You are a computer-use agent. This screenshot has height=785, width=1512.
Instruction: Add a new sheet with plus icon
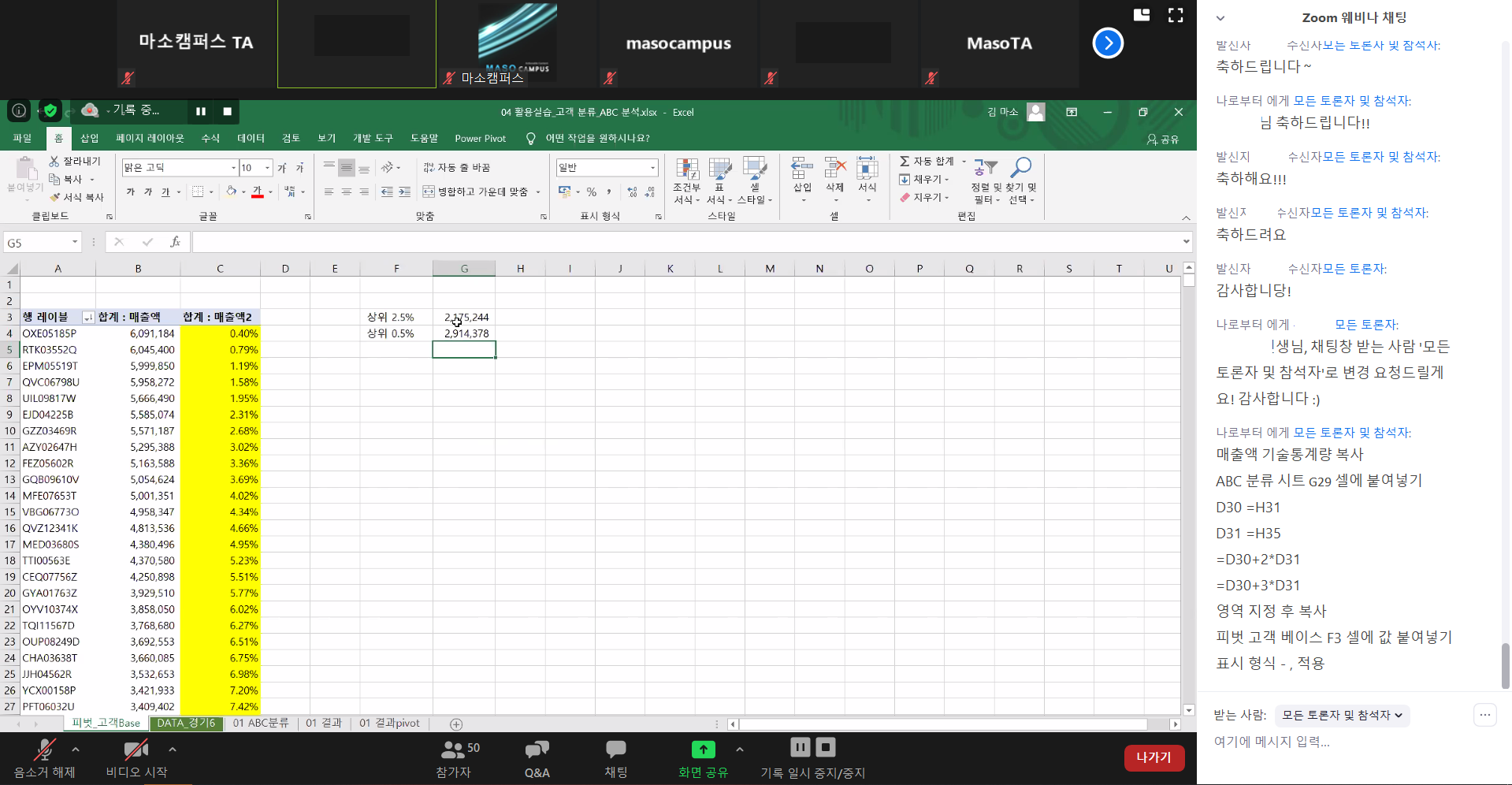tap(456, 724)
